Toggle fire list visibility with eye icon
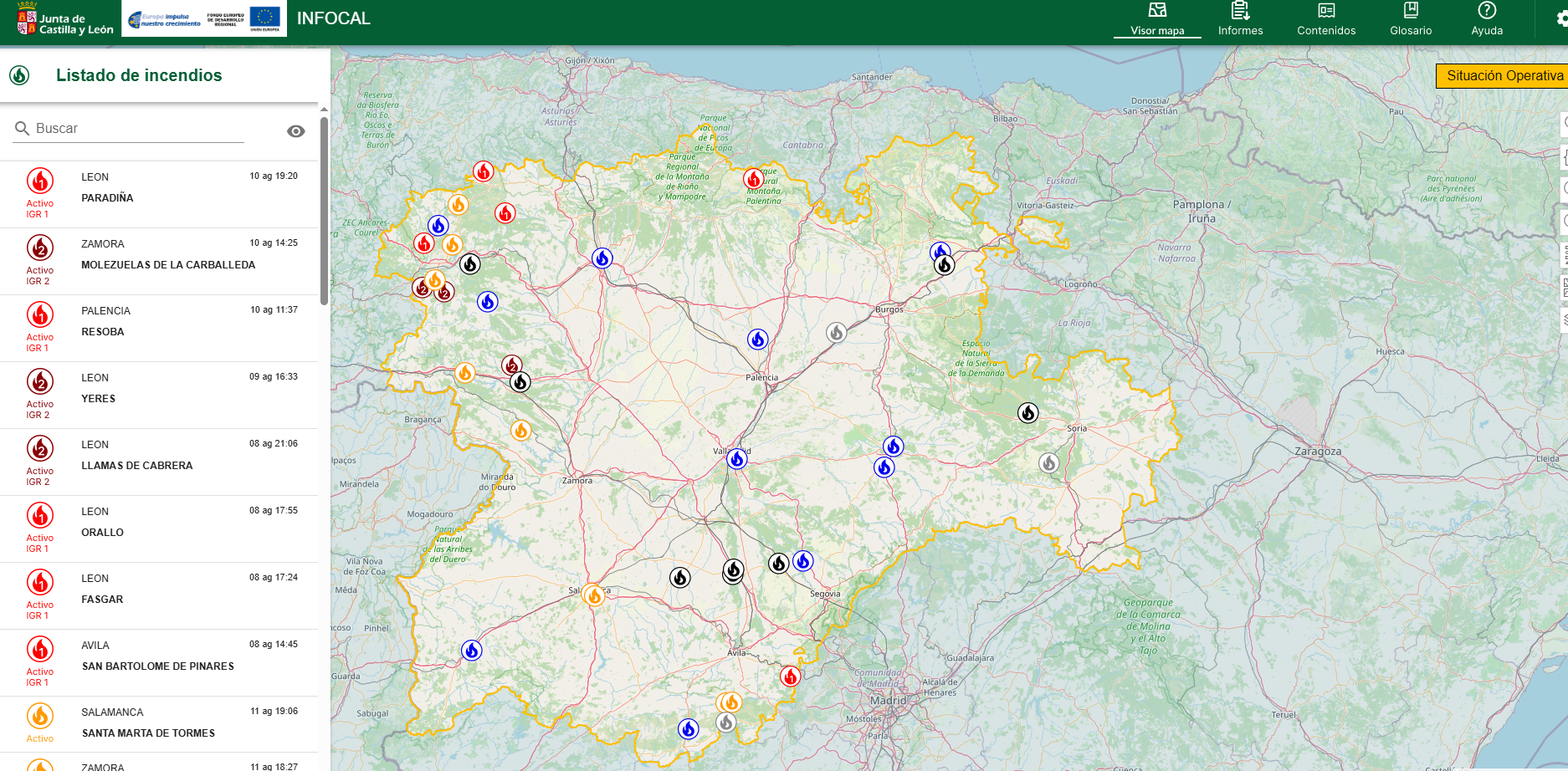 [x=295, y=131]
